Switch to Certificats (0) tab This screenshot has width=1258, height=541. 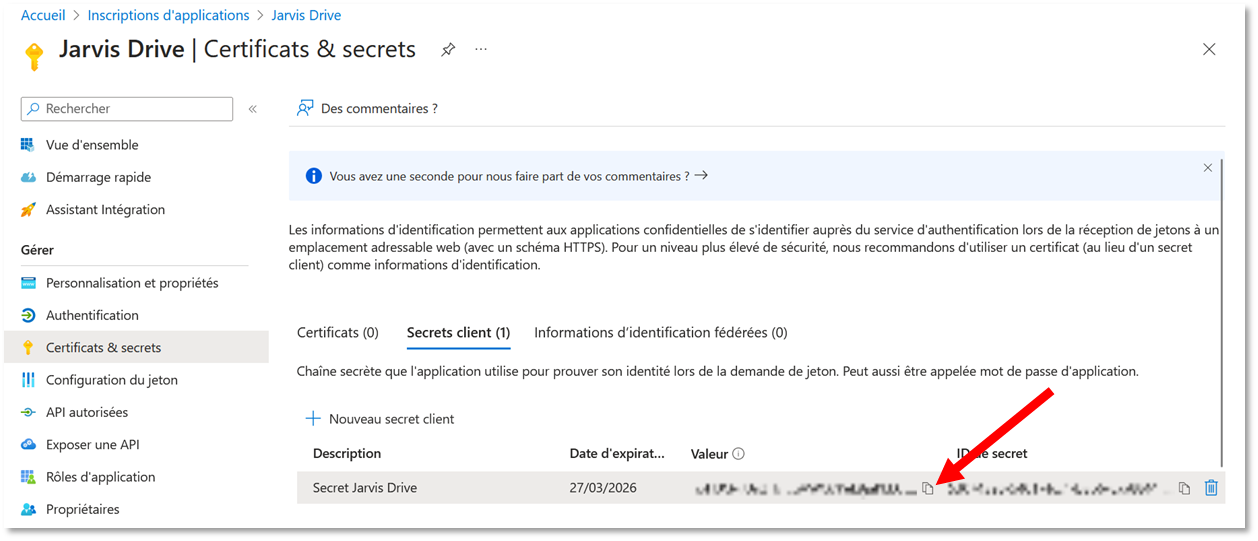[x=338, y=332]
